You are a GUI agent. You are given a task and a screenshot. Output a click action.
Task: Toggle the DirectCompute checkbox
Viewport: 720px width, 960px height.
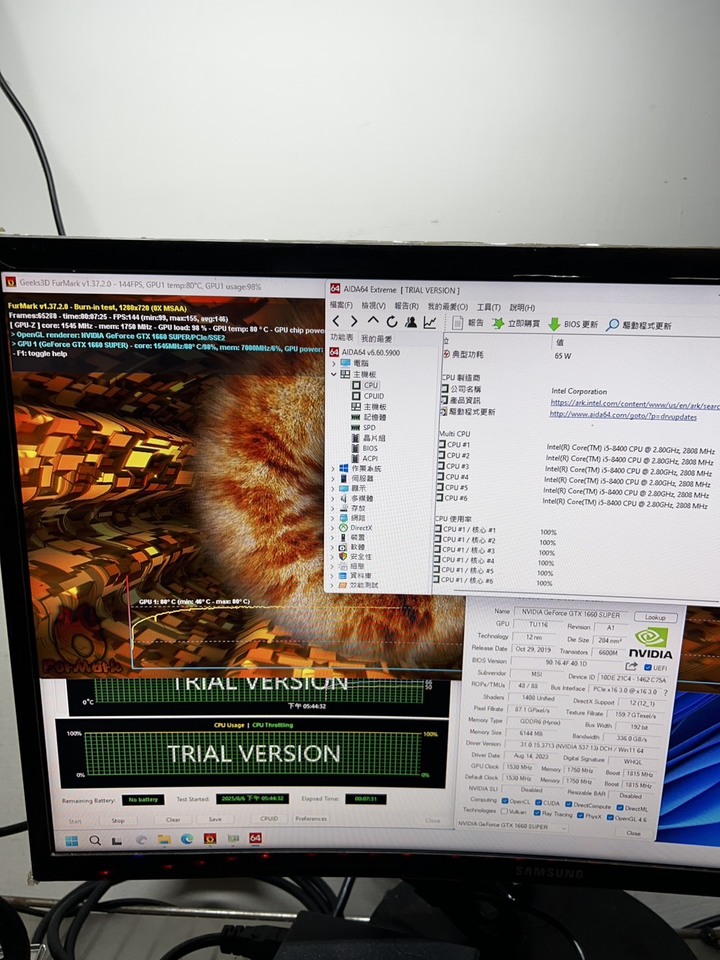(569, 804)
